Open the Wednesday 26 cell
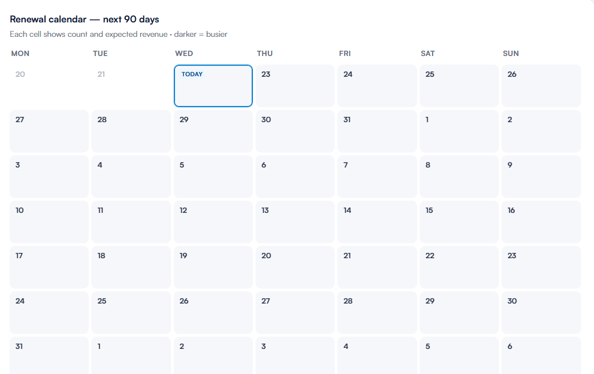Image resolution: width=594 pixels, height=374 pixels. [213, 313]
